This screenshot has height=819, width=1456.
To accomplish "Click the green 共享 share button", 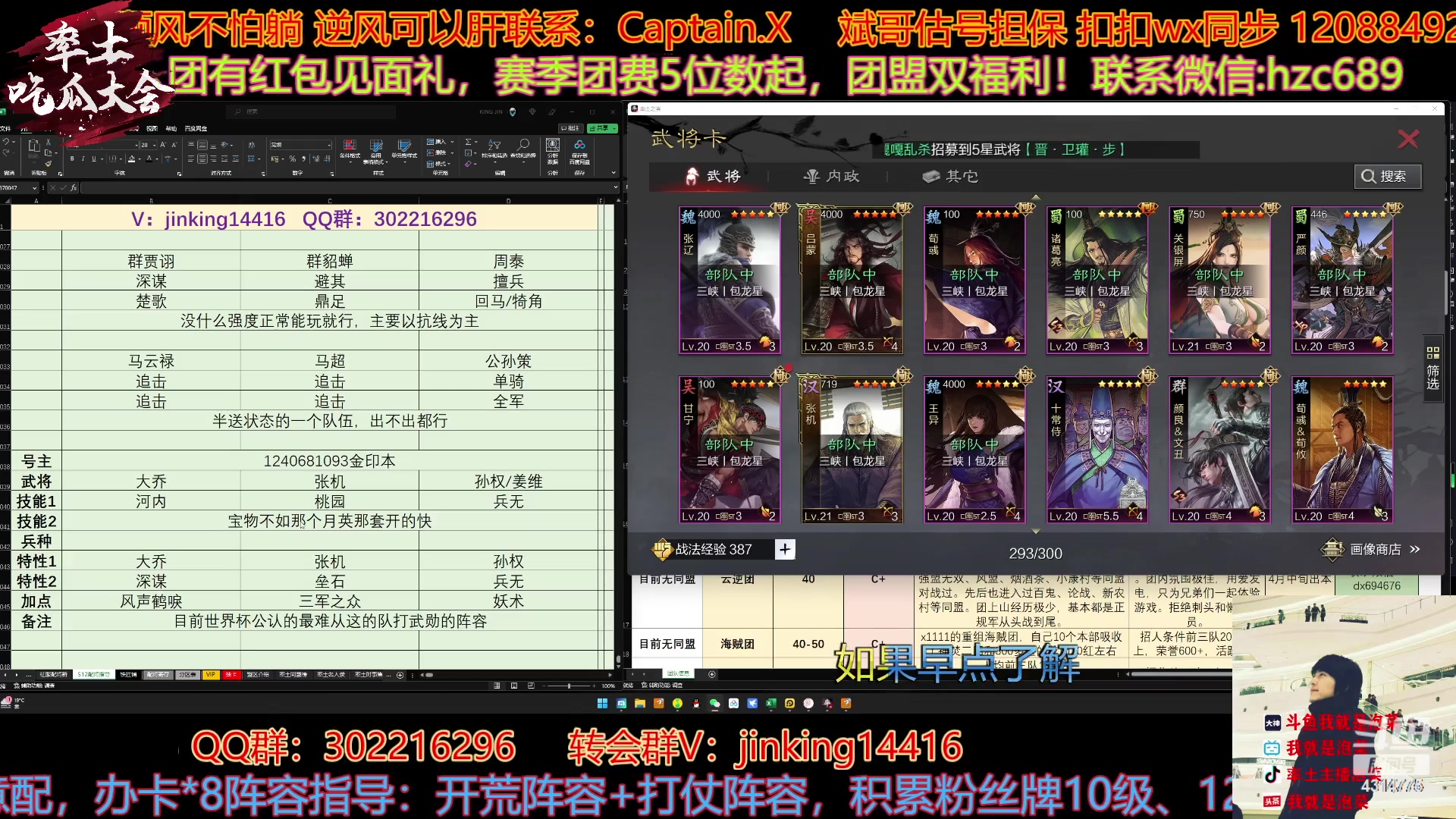I will pos(602,128).
